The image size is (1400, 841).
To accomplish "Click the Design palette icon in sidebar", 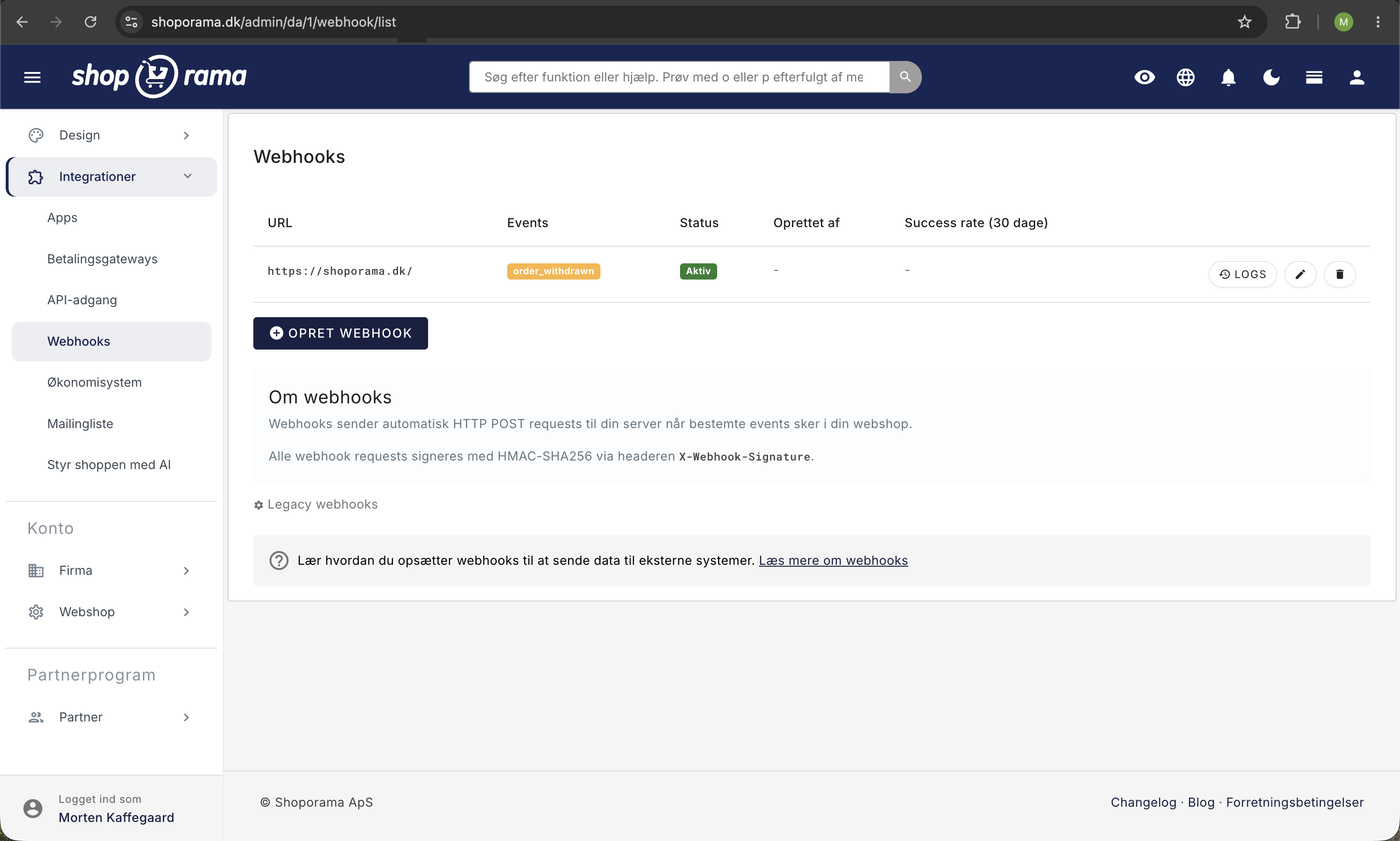I will click(x=36, y=135).
